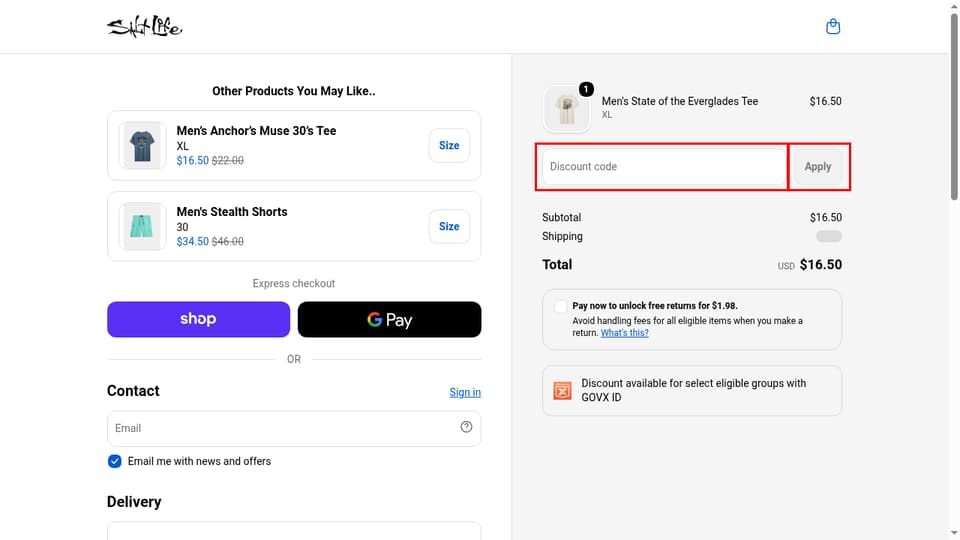Image resolution: width=960 pixels, height=540 pixels.
Task: Click the Total amount USD $16.50
Action: 809,264
